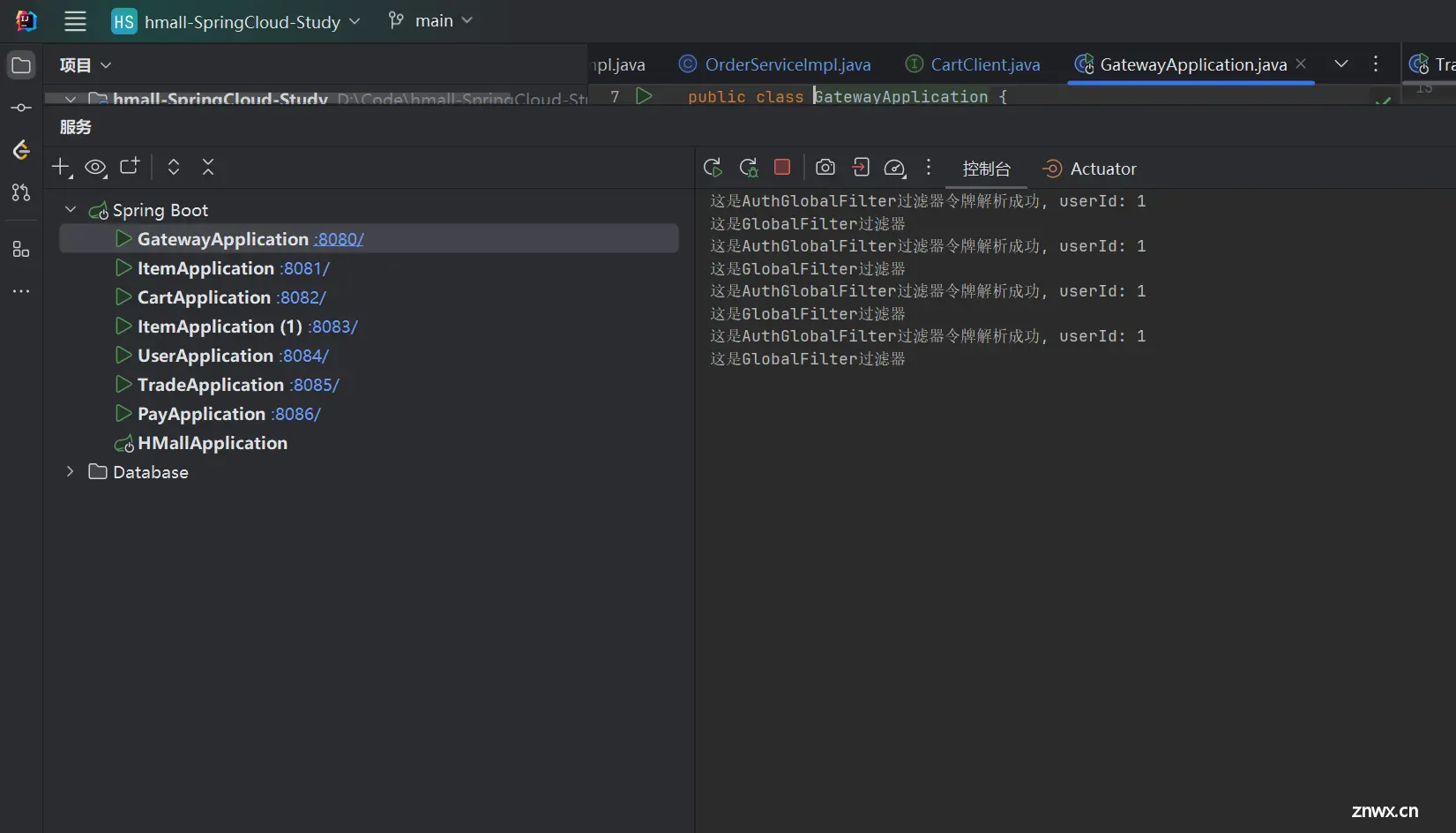Click the last 这是GlobalFilter过滤器 log line
The height and width of the screenshot is (833, 1456).
[808, 359]
